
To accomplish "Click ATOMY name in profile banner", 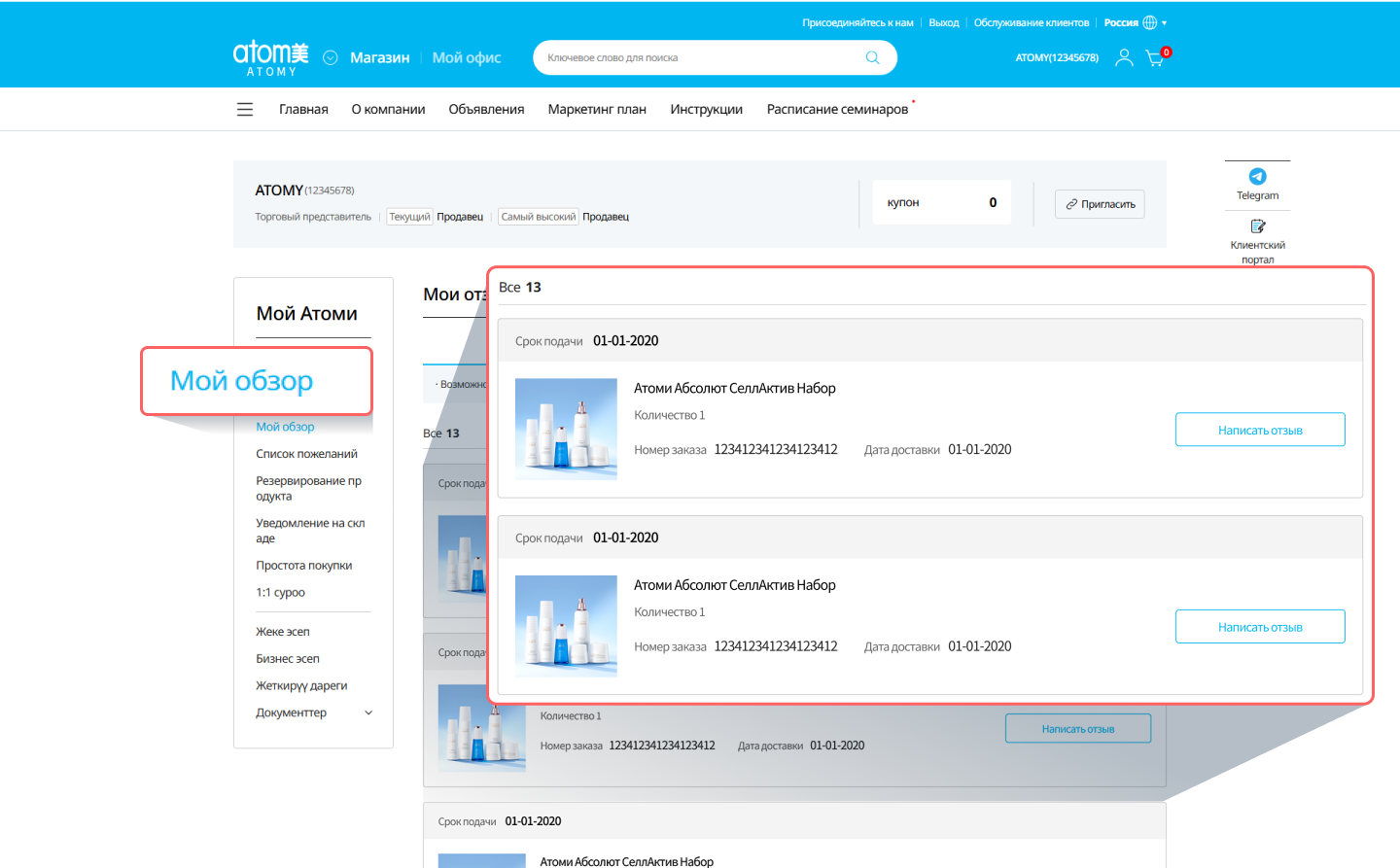I will pyautogui.click(x=278, y=191).
